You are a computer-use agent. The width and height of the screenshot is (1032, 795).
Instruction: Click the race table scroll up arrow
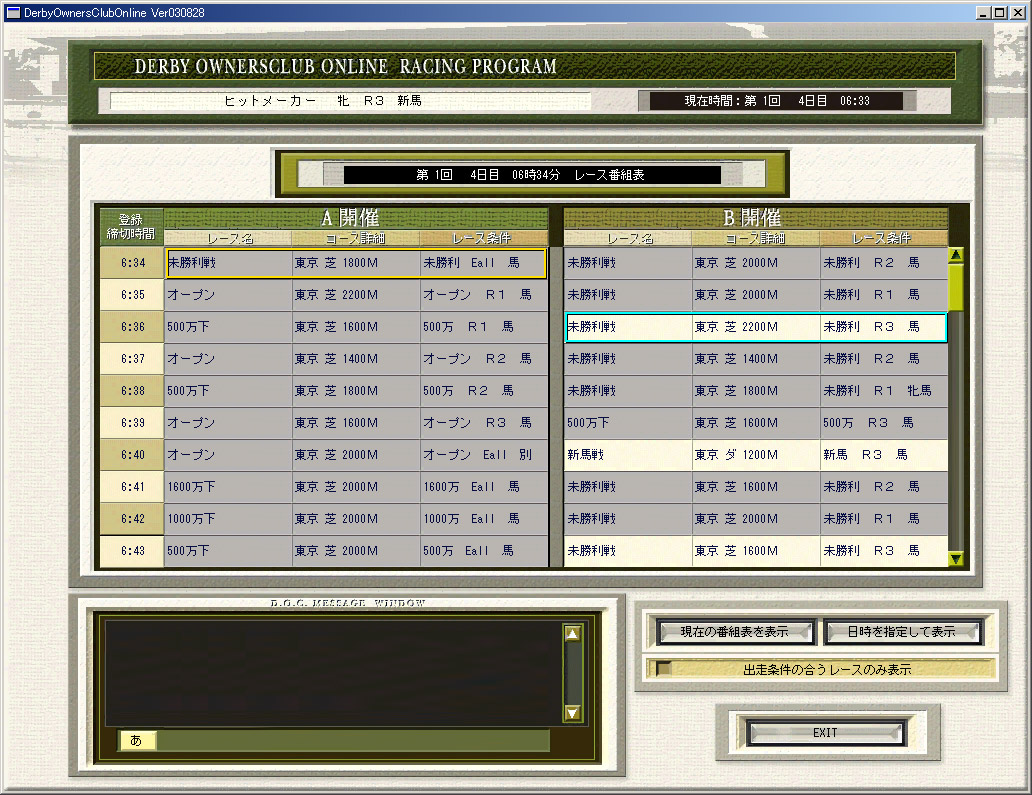click(956, 255)
